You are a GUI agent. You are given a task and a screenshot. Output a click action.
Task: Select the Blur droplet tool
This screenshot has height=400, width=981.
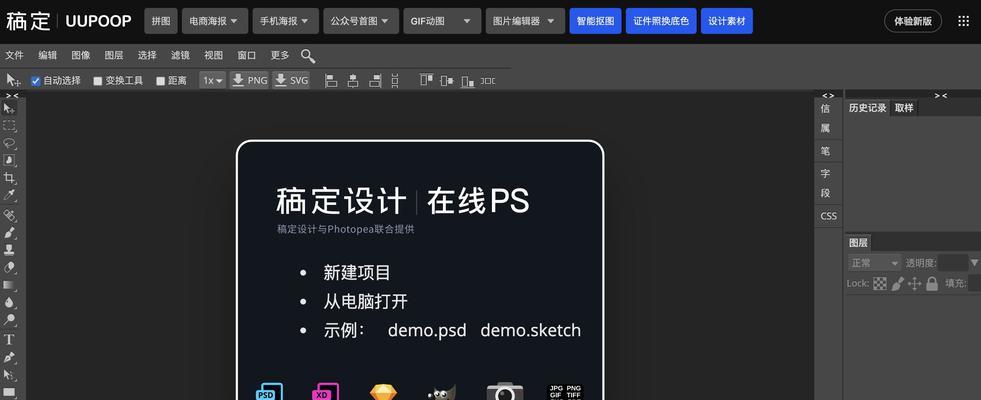pos(9,303)
